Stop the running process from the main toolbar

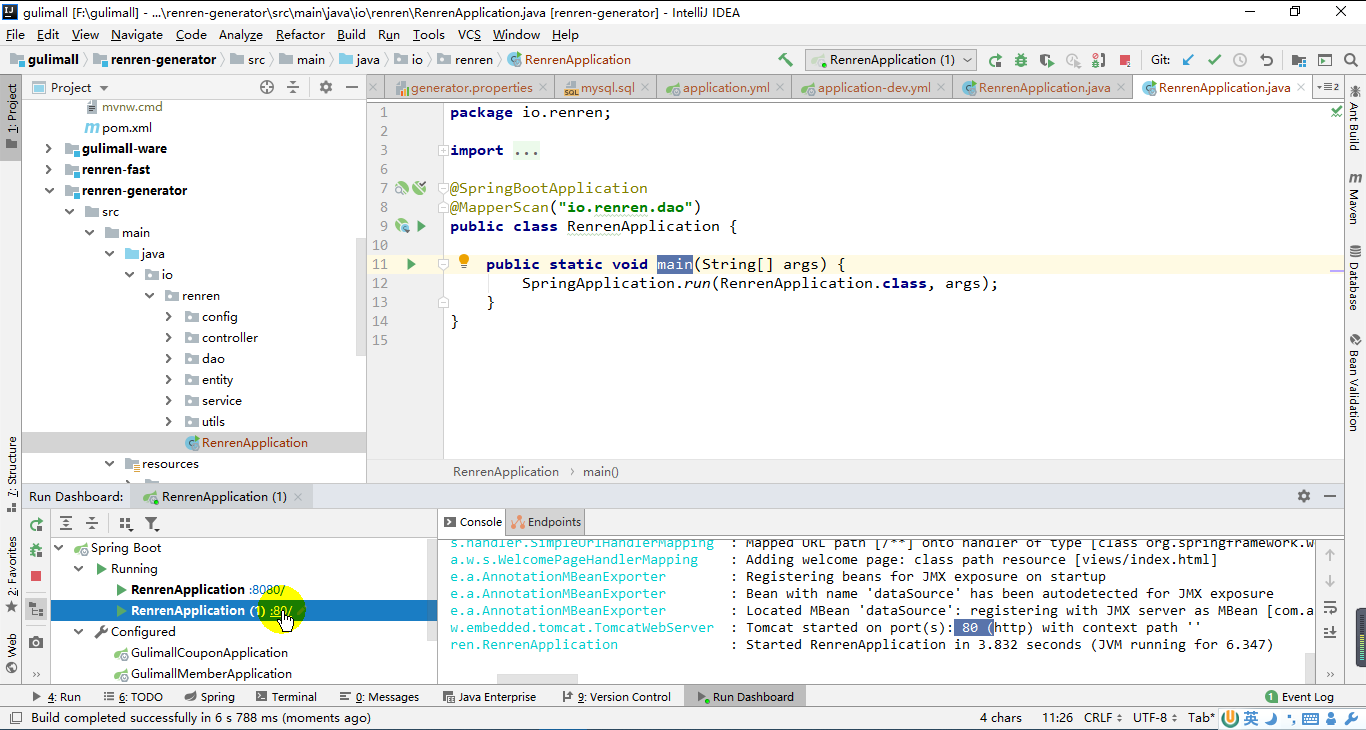(x=1125, y=60)
